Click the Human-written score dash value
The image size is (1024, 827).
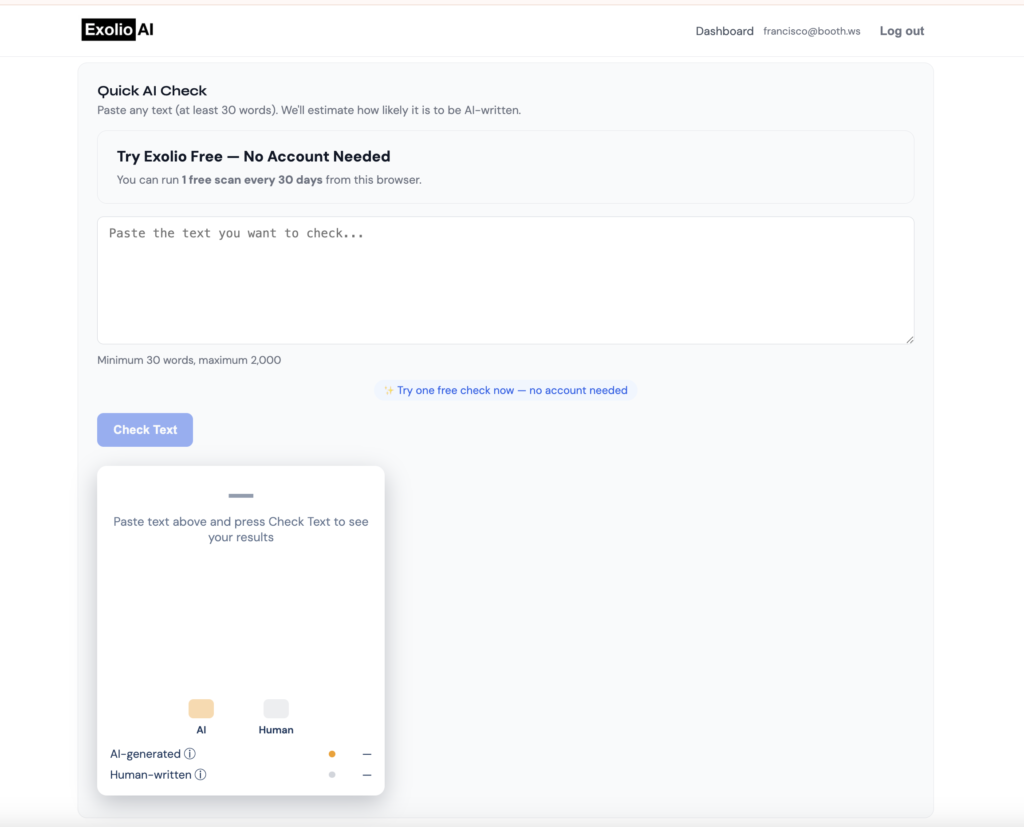[367, 775]
